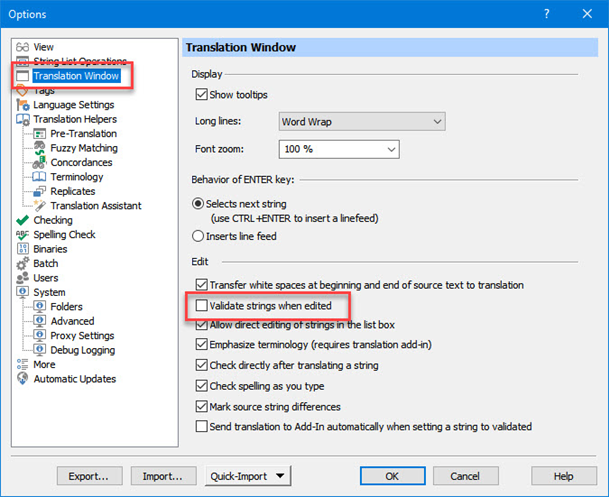Click the Batch icon in sidebar

[23, 264]
